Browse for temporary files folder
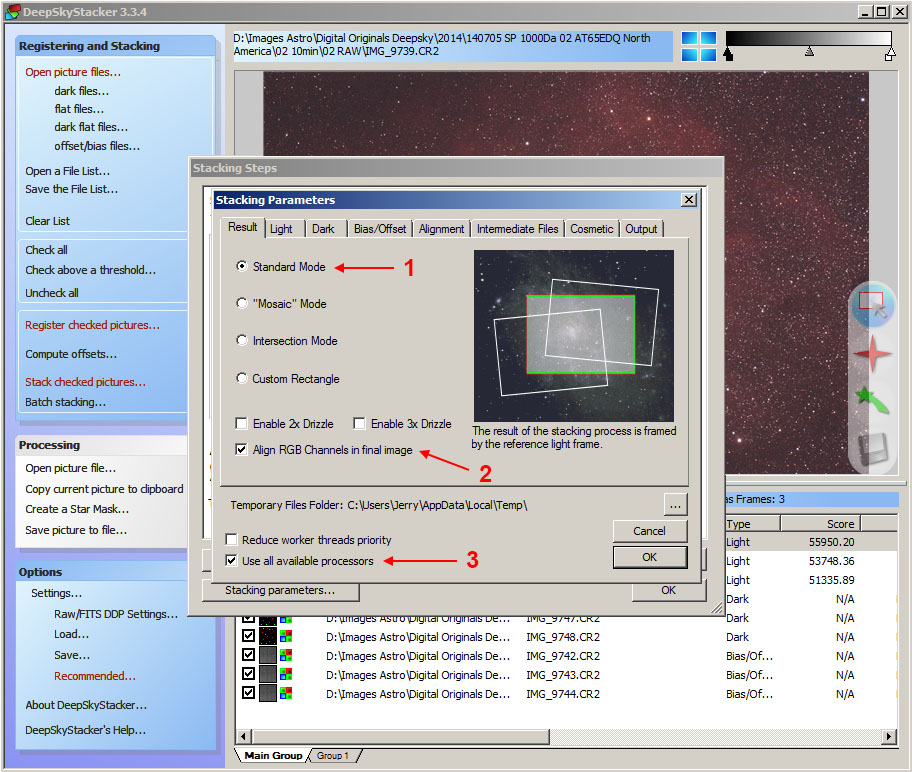The width and height of the screenshot is (912, 772). click(675, 505)
